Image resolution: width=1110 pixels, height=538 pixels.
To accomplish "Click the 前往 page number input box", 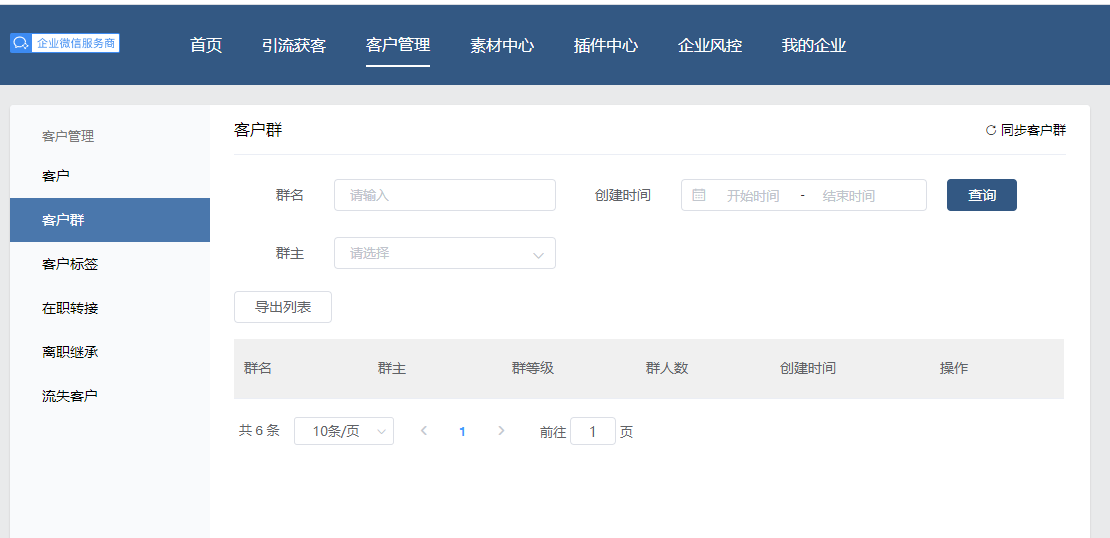I will click(593, 431).
